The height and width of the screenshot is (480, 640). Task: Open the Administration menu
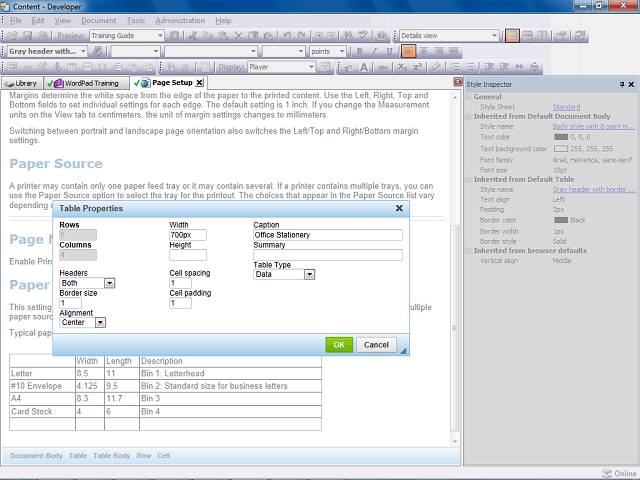[x=180, y=20]
